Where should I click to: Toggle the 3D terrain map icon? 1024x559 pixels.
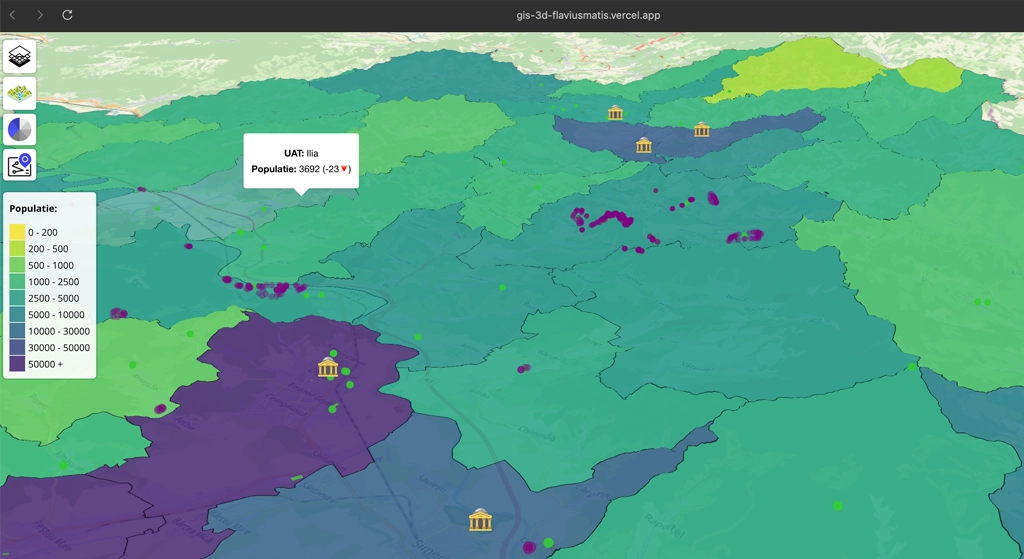click(x=20, y=93)
